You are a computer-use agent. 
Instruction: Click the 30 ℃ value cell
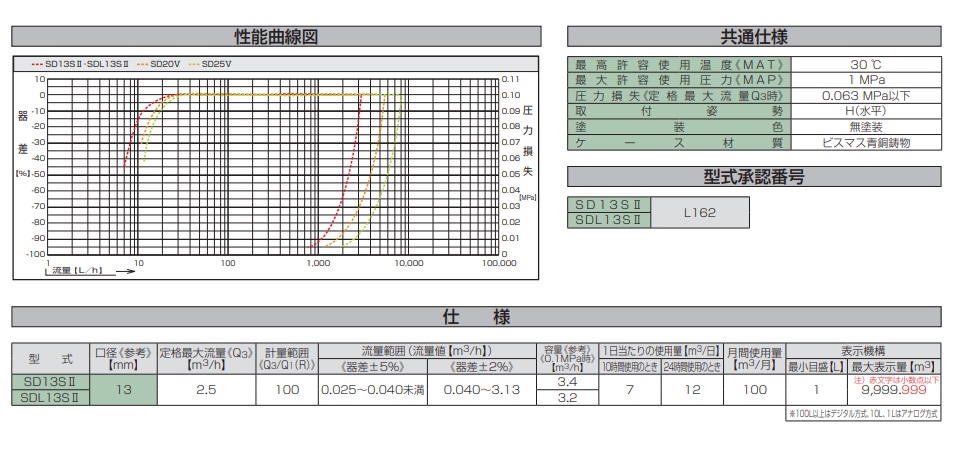click(x=866, y=65)
